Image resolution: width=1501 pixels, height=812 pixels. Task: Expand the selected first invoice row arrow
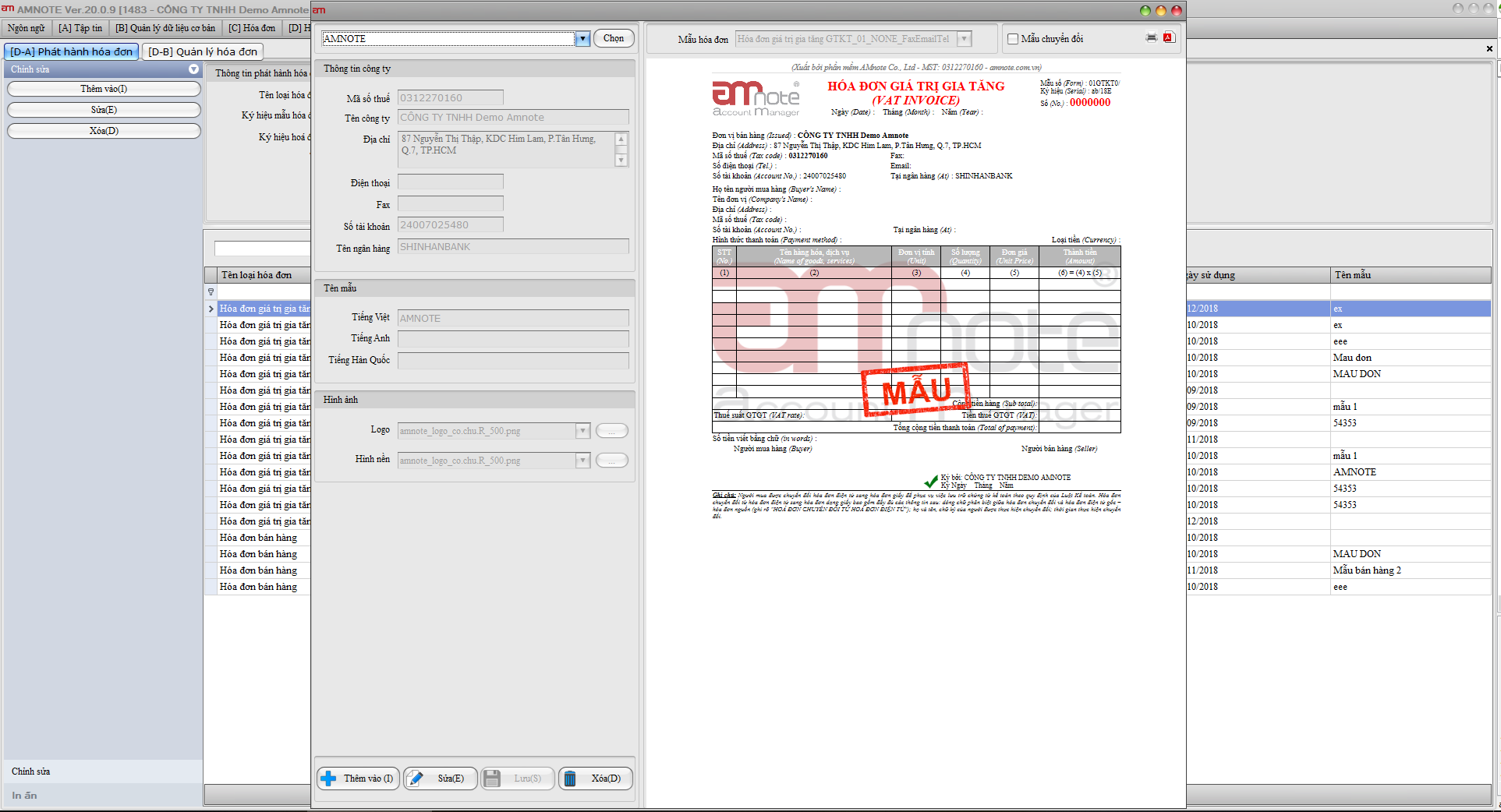tap(211, 309)
